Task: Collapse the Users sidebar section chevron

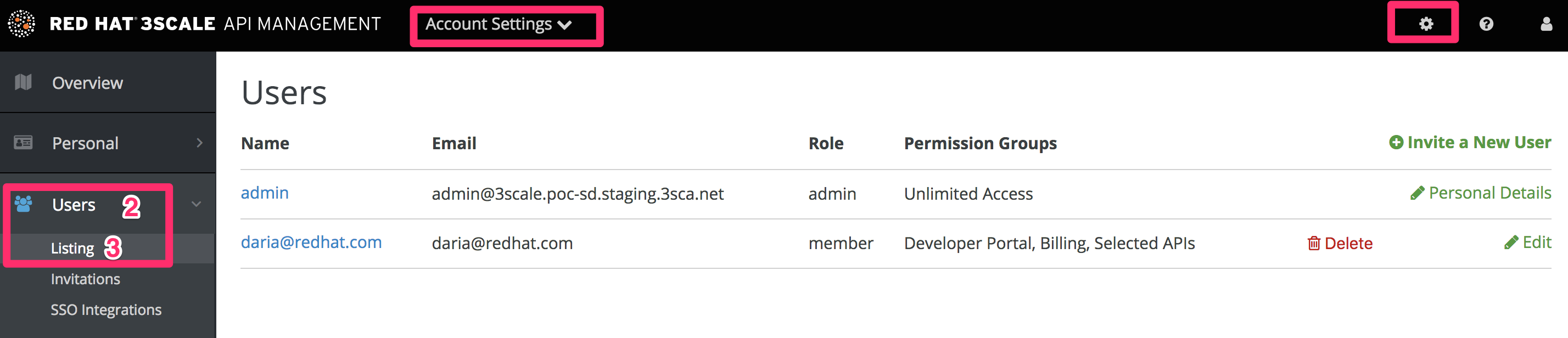Action: 196,204
